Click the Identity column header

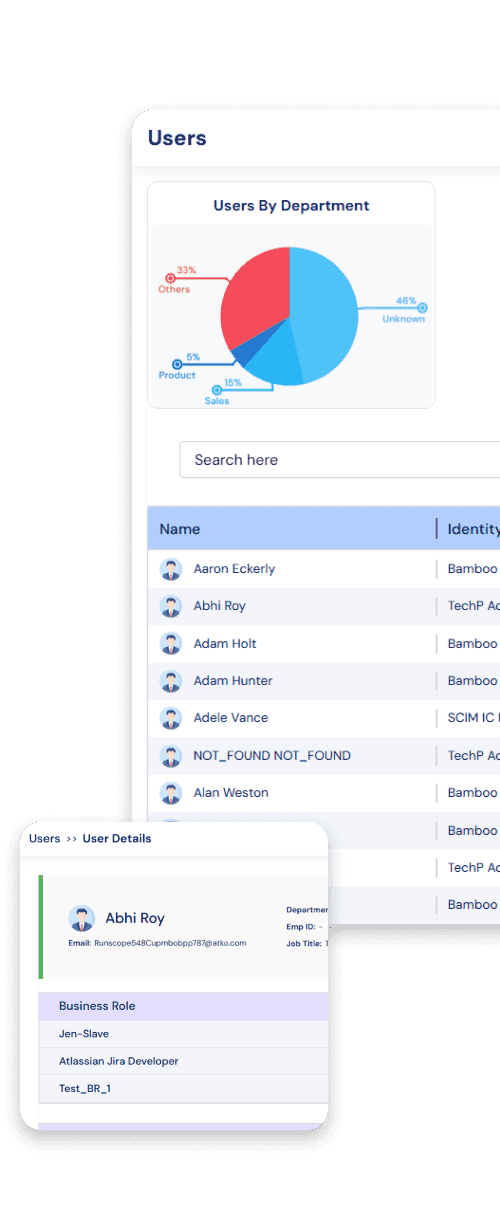(x=473, y=529)
